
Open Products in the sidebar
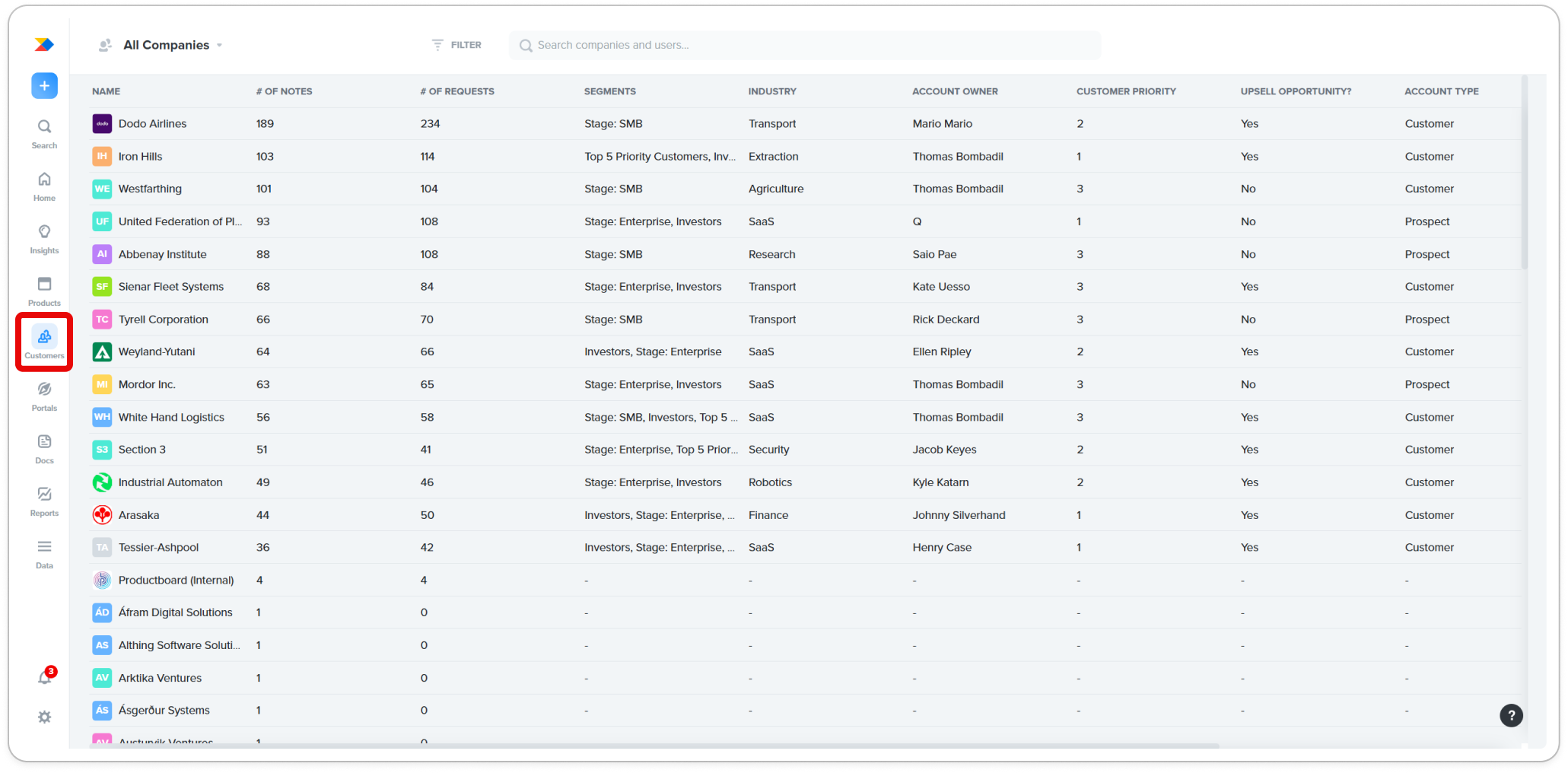(x=44, y=291)
